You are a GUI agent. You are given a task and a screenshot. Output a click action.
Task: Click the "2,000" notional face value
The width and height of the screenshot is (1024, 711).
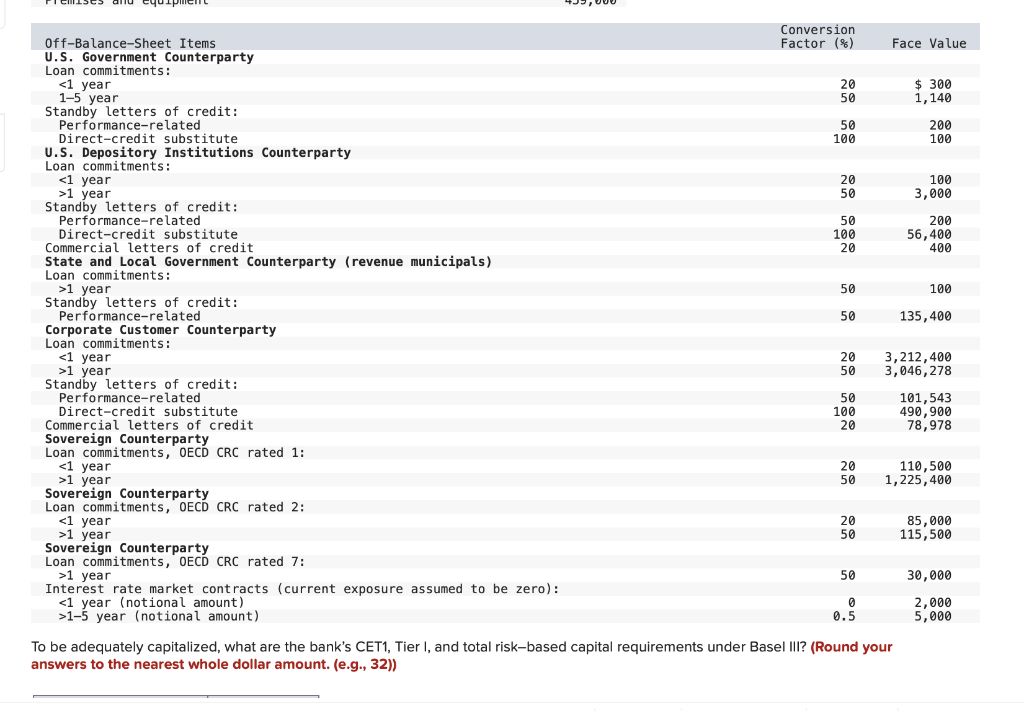(x=933, y=603)
